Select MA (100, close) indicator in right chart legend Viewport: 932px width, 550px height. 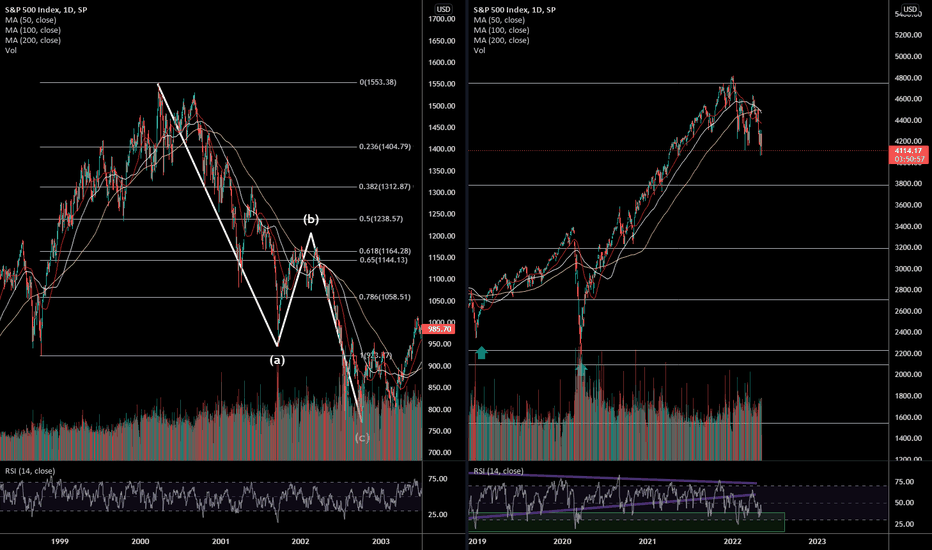[x=501, y=30]
